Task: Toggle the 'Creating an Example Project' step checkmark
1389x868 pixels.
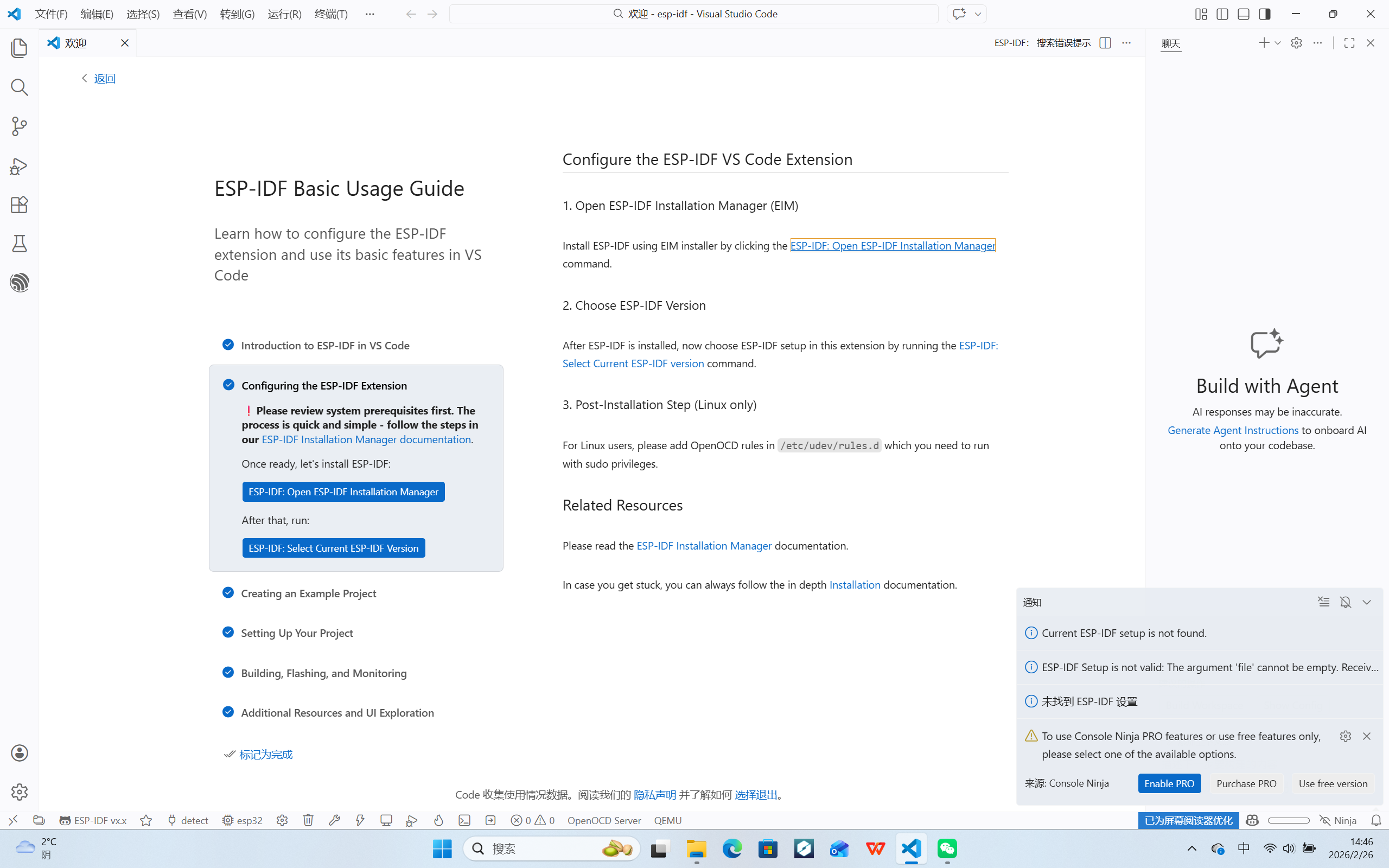Action: pos(228,592)
